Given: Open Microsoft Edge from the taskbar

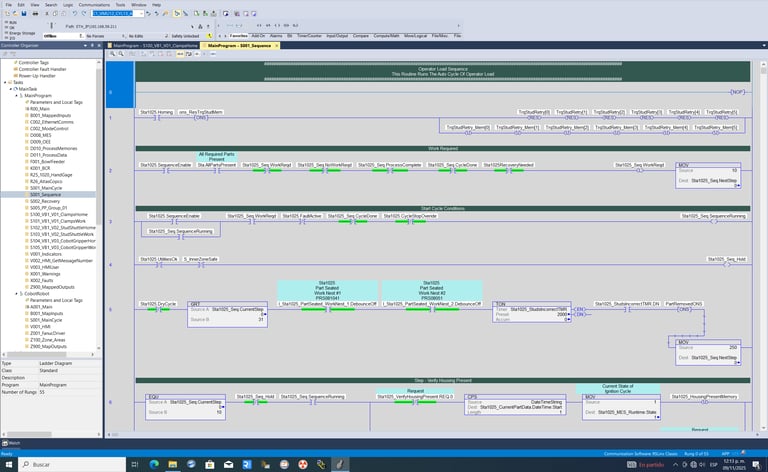Looking at the screenshot, I should [x=154, y=464].
